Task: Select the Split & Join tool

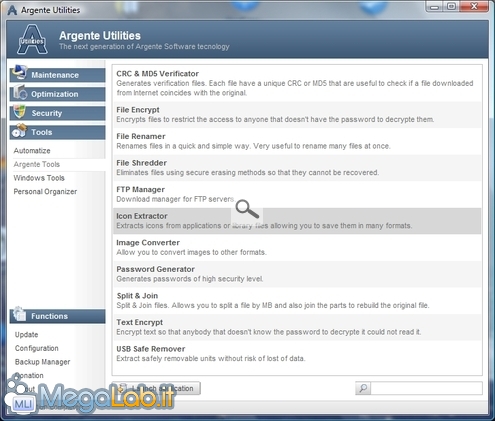Action: click(x=297, y=301)
